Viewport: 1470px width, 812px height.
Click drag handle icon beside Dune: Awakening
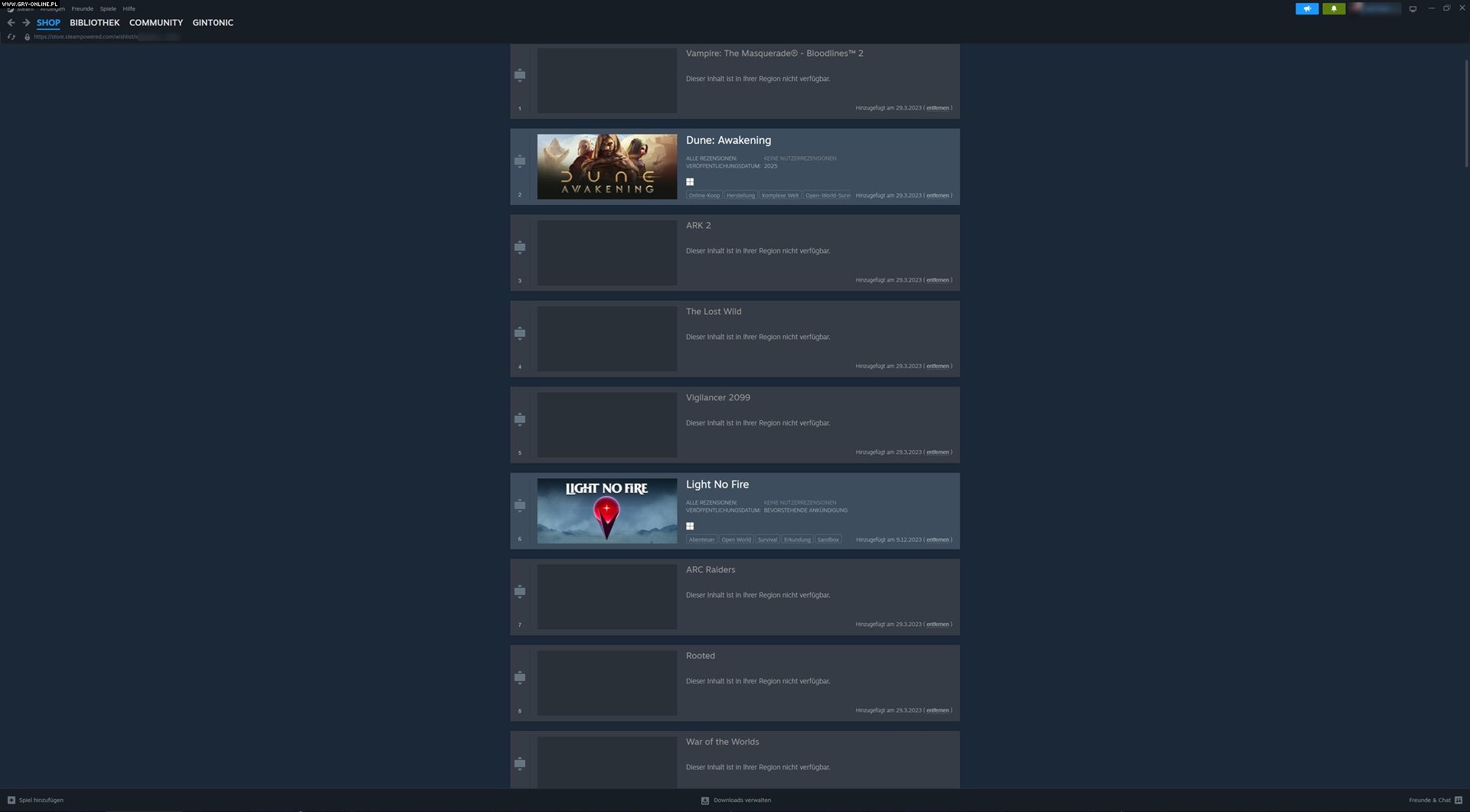pos(520,161)
